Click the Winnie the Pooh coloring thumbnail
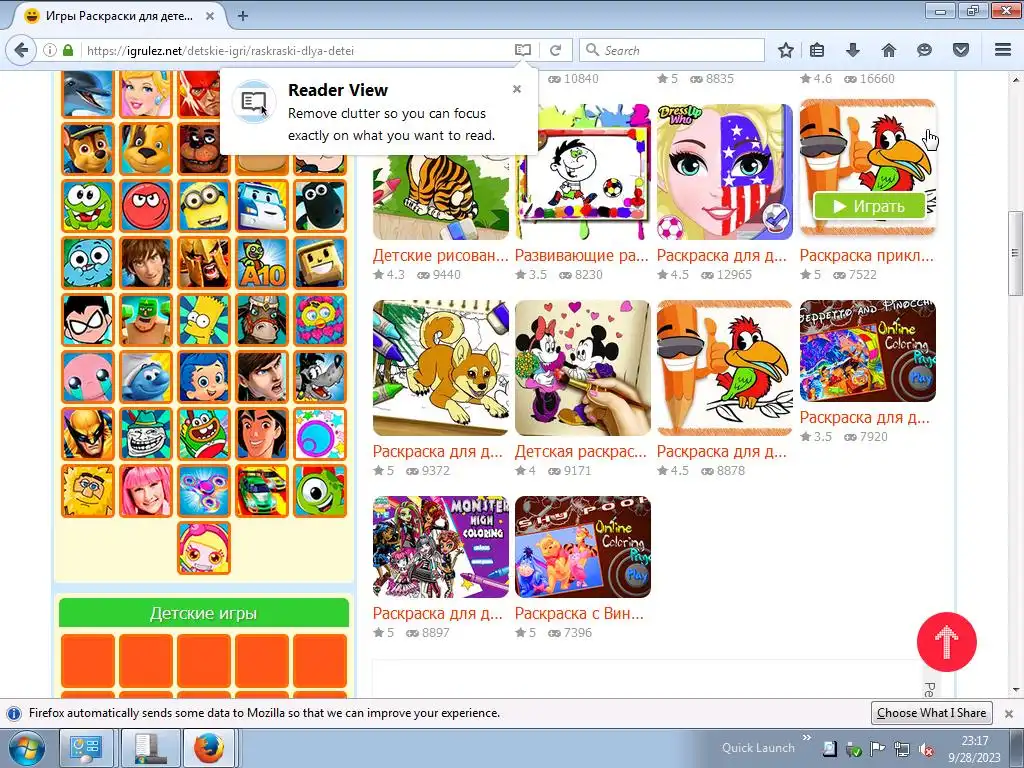 tap(583, 547)
